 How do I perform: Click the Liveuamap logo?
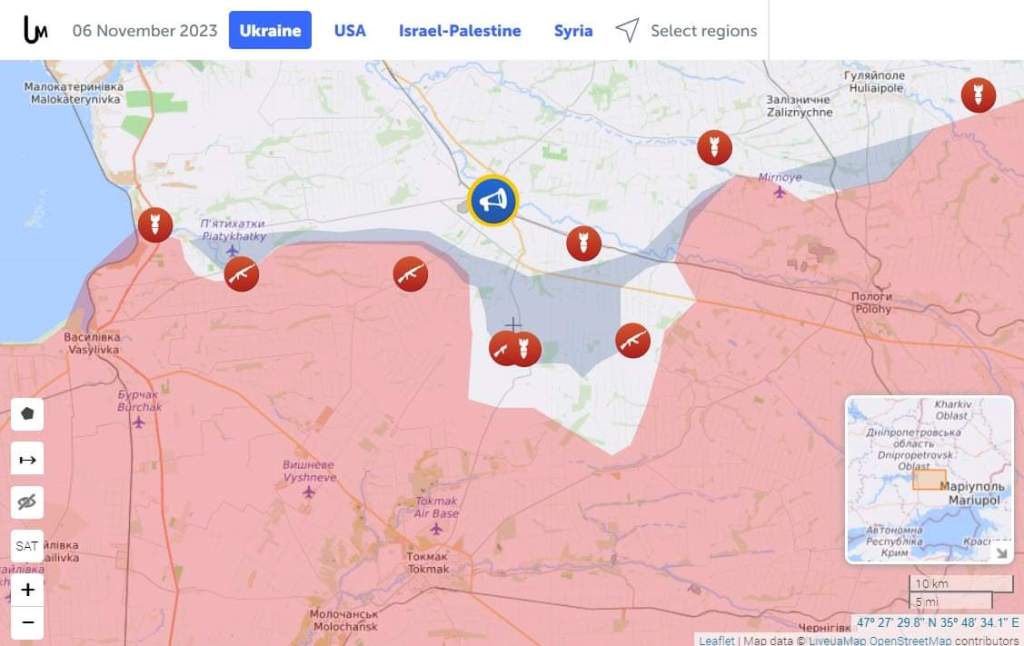point(35,30)
